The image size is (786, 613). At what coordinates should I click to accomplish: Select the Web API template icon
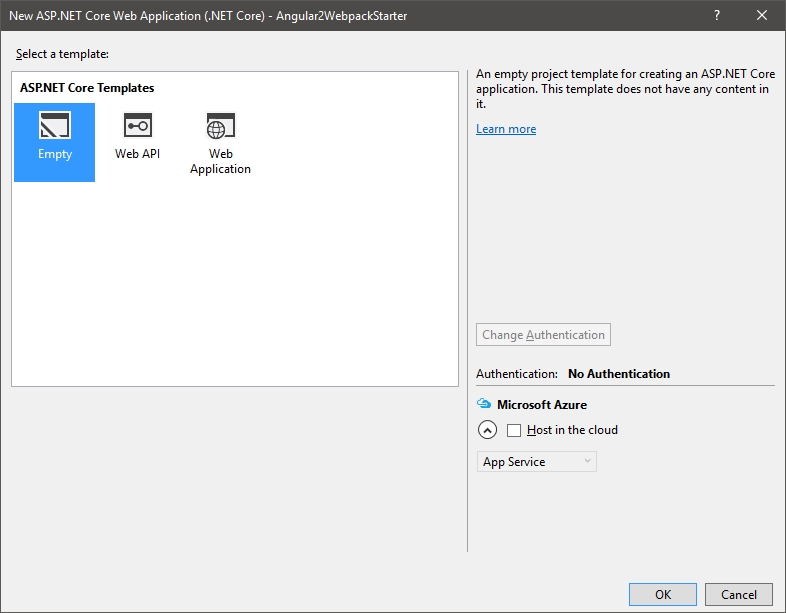(x=137, y=125)
